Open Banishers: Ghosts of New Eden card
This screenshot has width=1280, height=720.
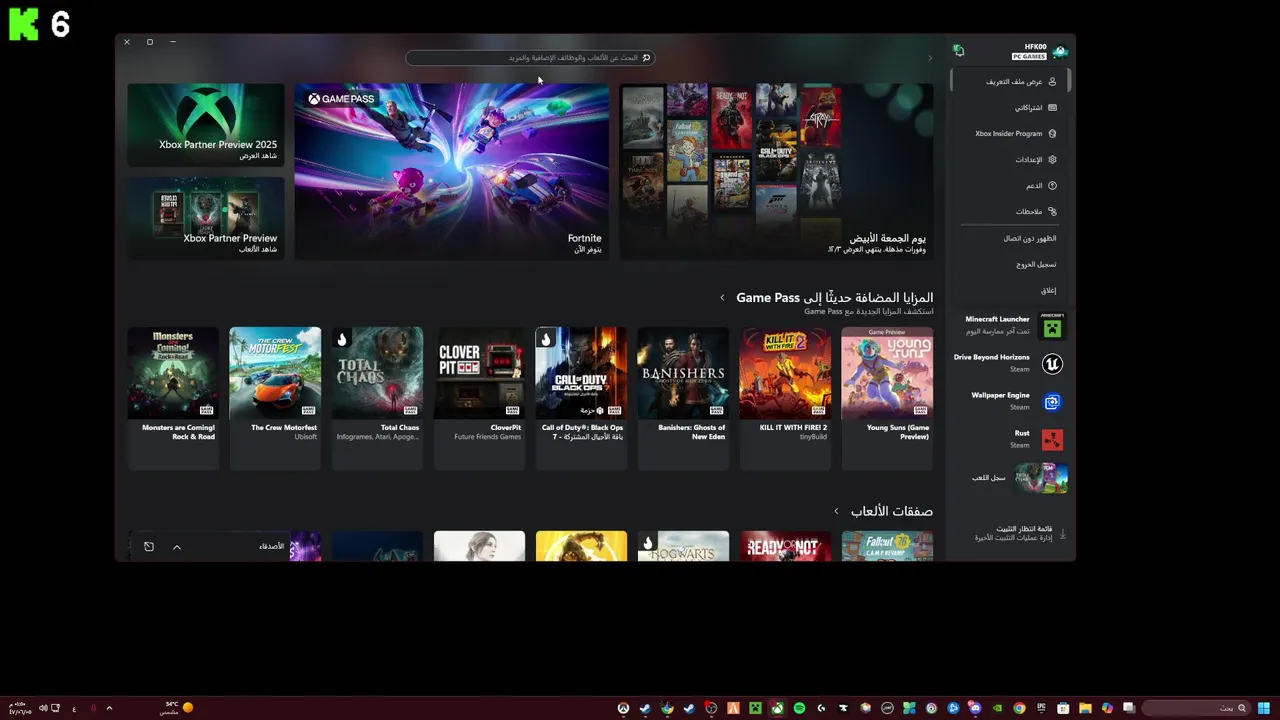click(683, 397)
